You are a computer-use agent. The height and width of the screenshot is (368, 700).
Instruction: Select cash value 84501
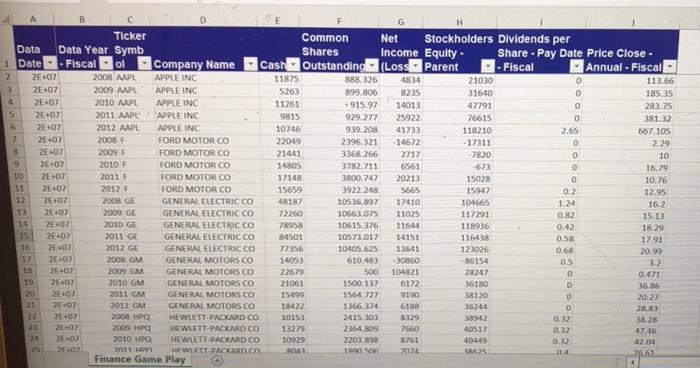point(291,237)
